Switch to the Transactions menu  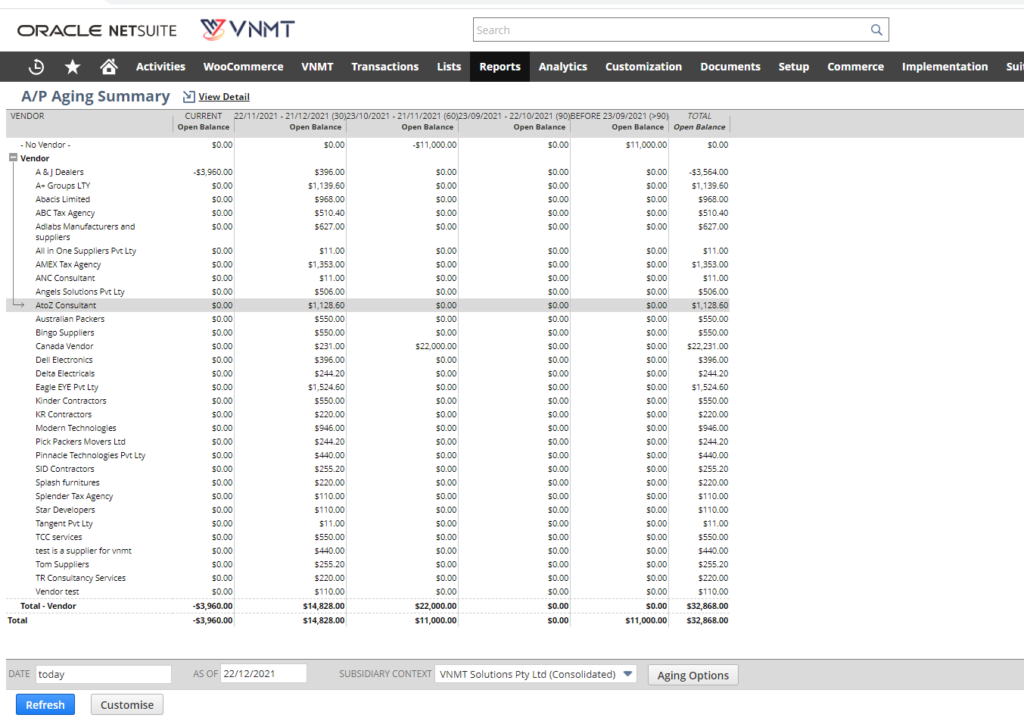[x=385, y=66]
